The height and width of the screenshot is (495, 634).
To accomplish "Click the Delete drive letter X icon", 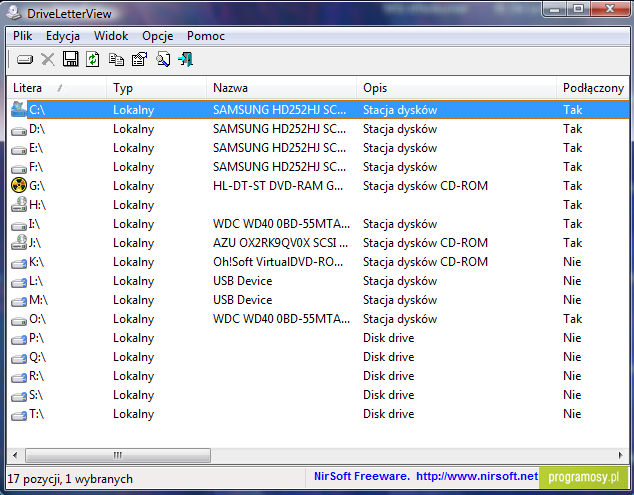I will pos(48,59).
